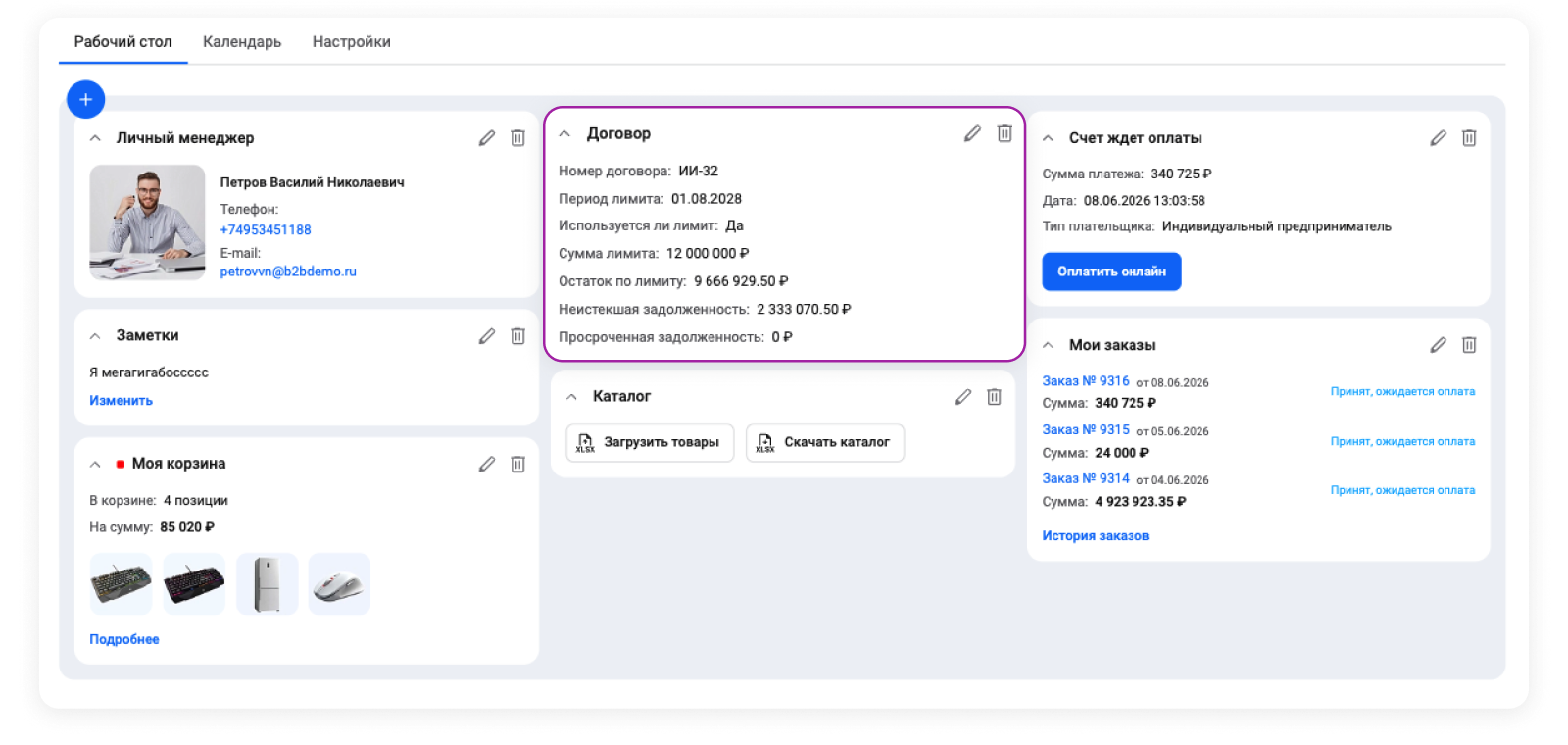Delete the Заметки widget
1568x745 pixels.
point(518,336)
